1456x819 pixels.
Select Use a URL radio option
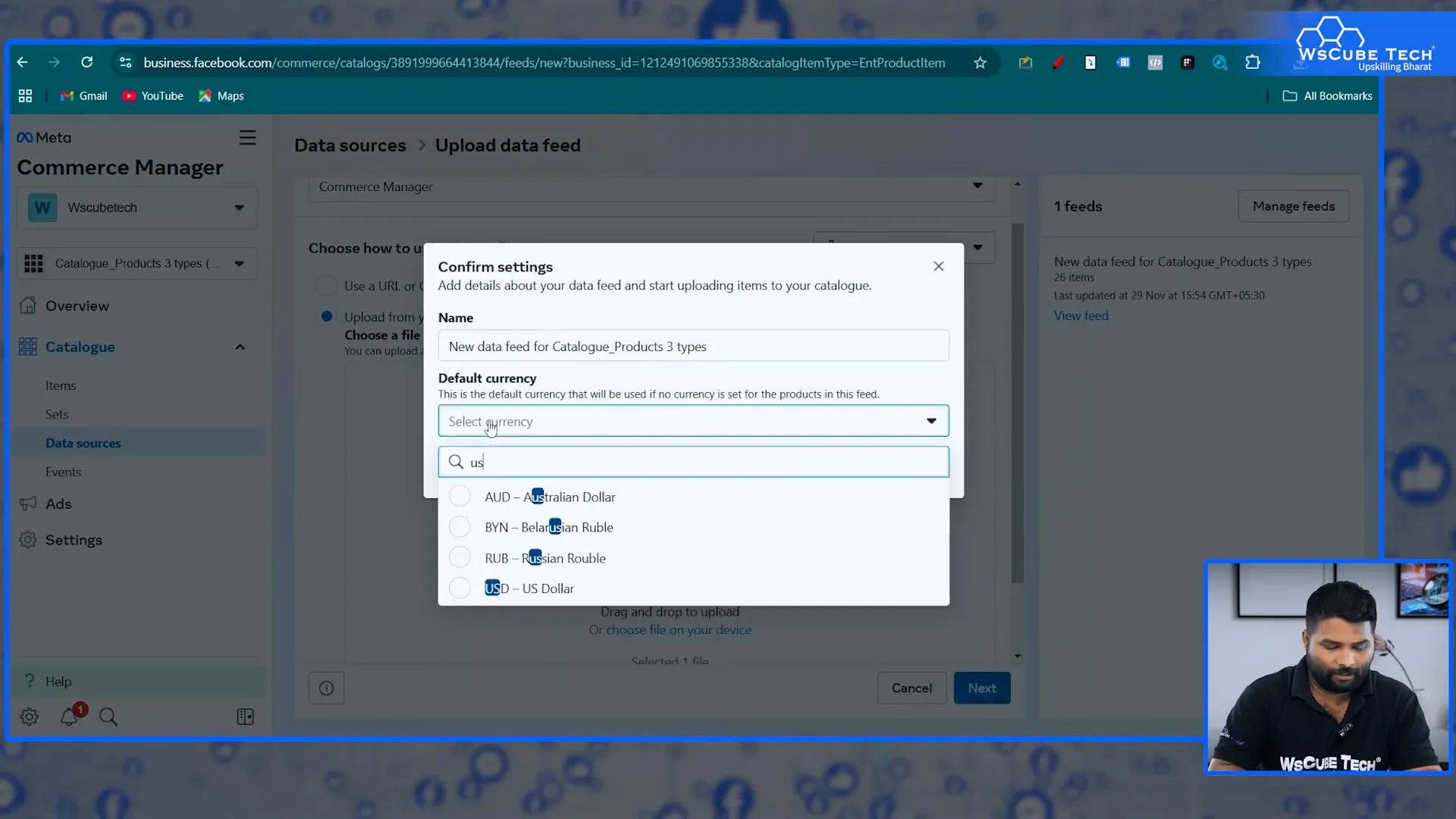tap(326, 286)
